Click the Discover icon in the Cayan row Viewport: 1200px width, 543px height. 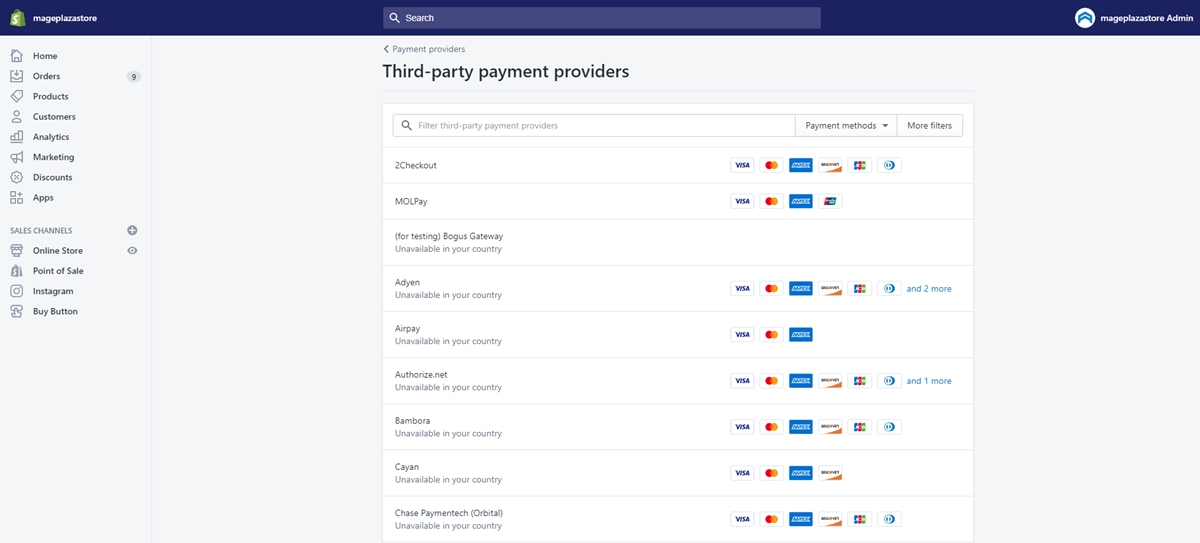point(830,473)
